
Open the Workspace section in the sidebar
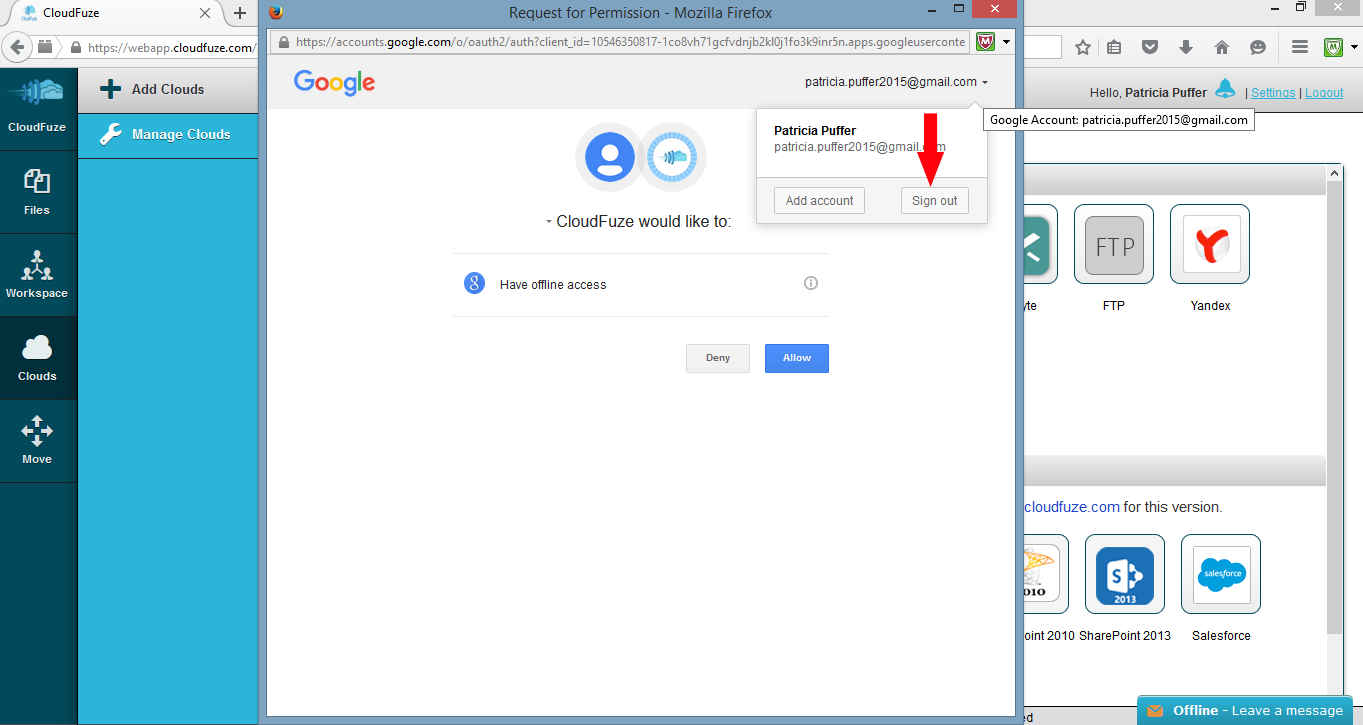(x=37, y=275)
